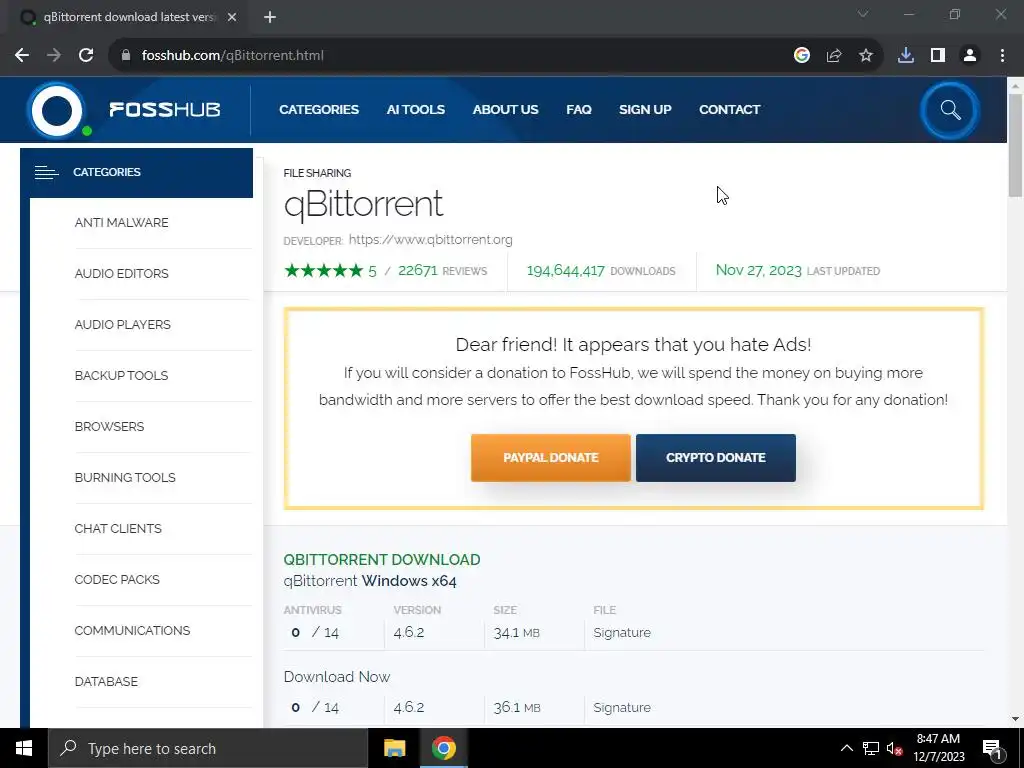The image size is (1024, 768).
Task: Go back with the browser back arrow
Action: (x=22, y=56)
